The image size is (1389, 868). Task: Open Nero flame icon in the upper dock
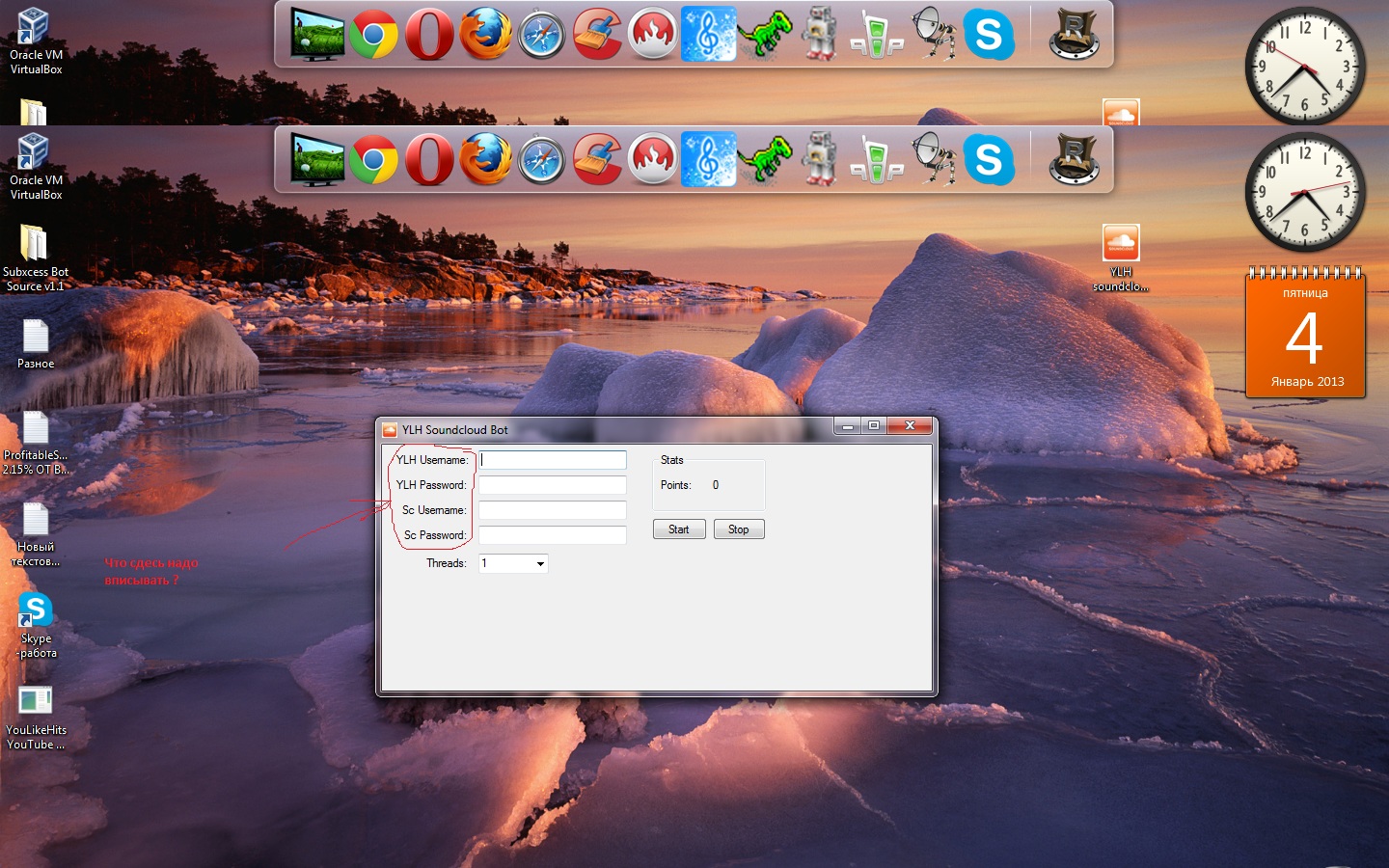point(653,34)
